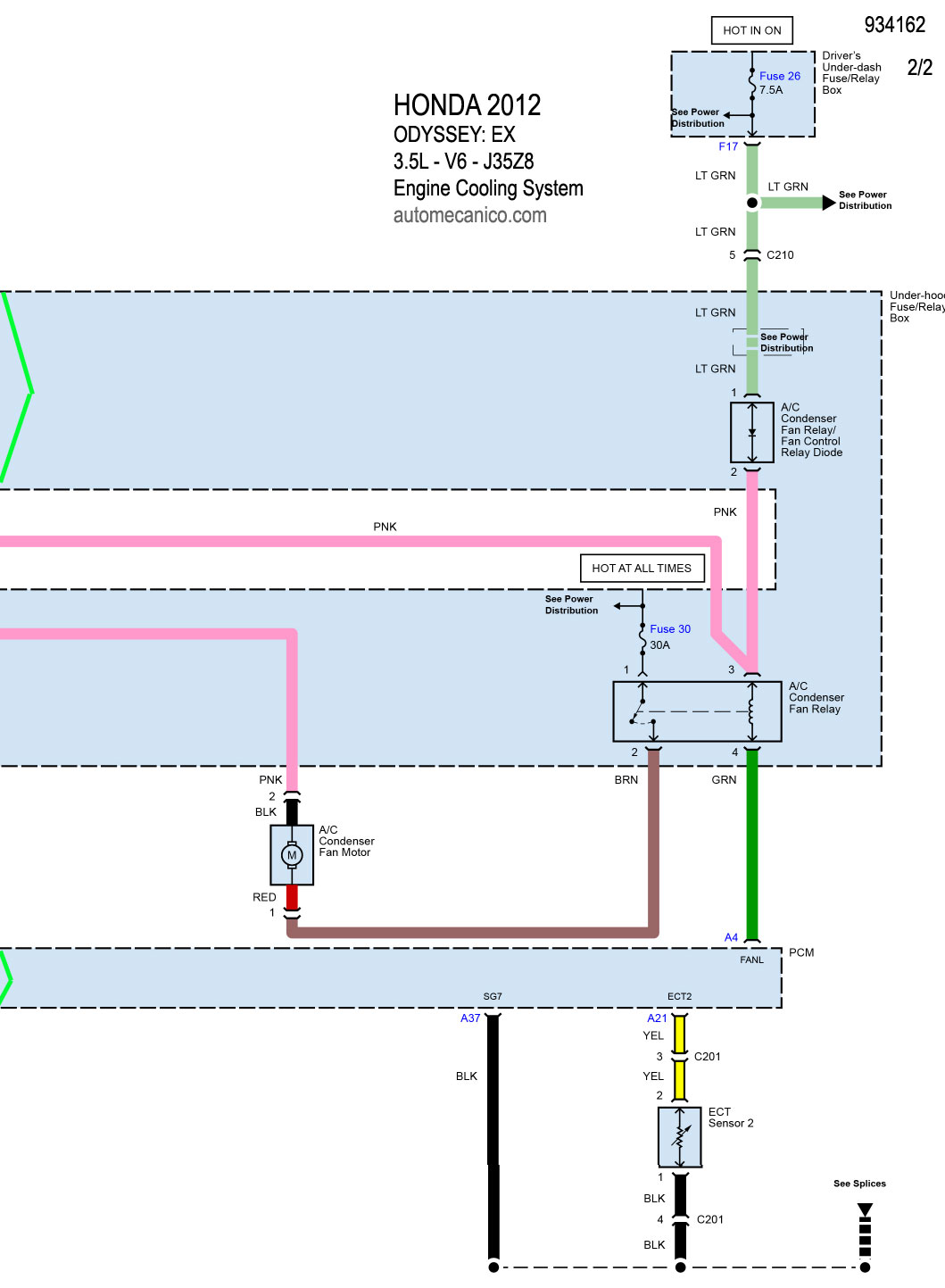The image size is (945, 1288).
Task: Click the BLK label beside A37 wire
Action: point(467,1076)
